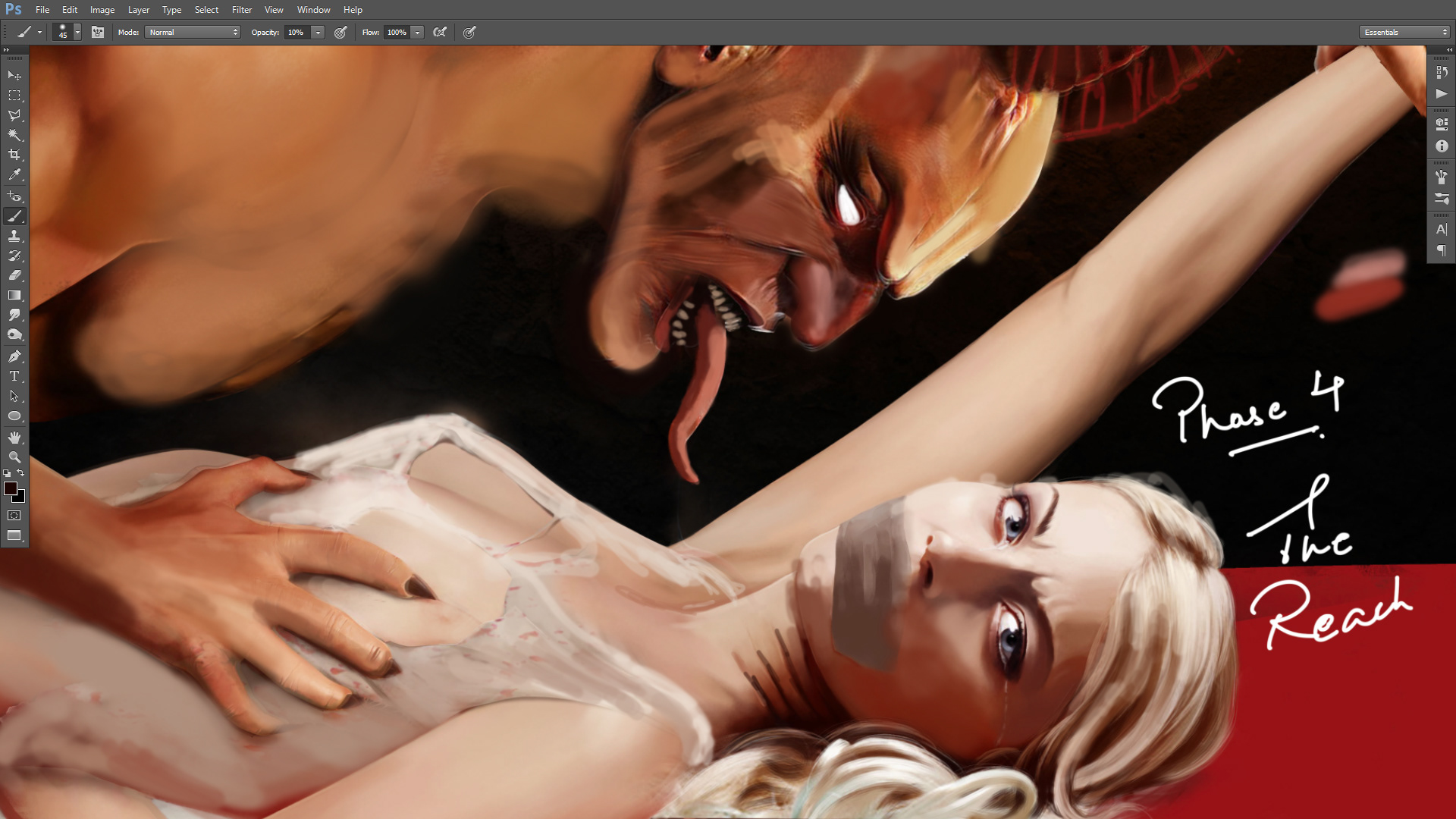Click the Flow value field 100%
Screen dimensions: 1456x819
(397, 32)
